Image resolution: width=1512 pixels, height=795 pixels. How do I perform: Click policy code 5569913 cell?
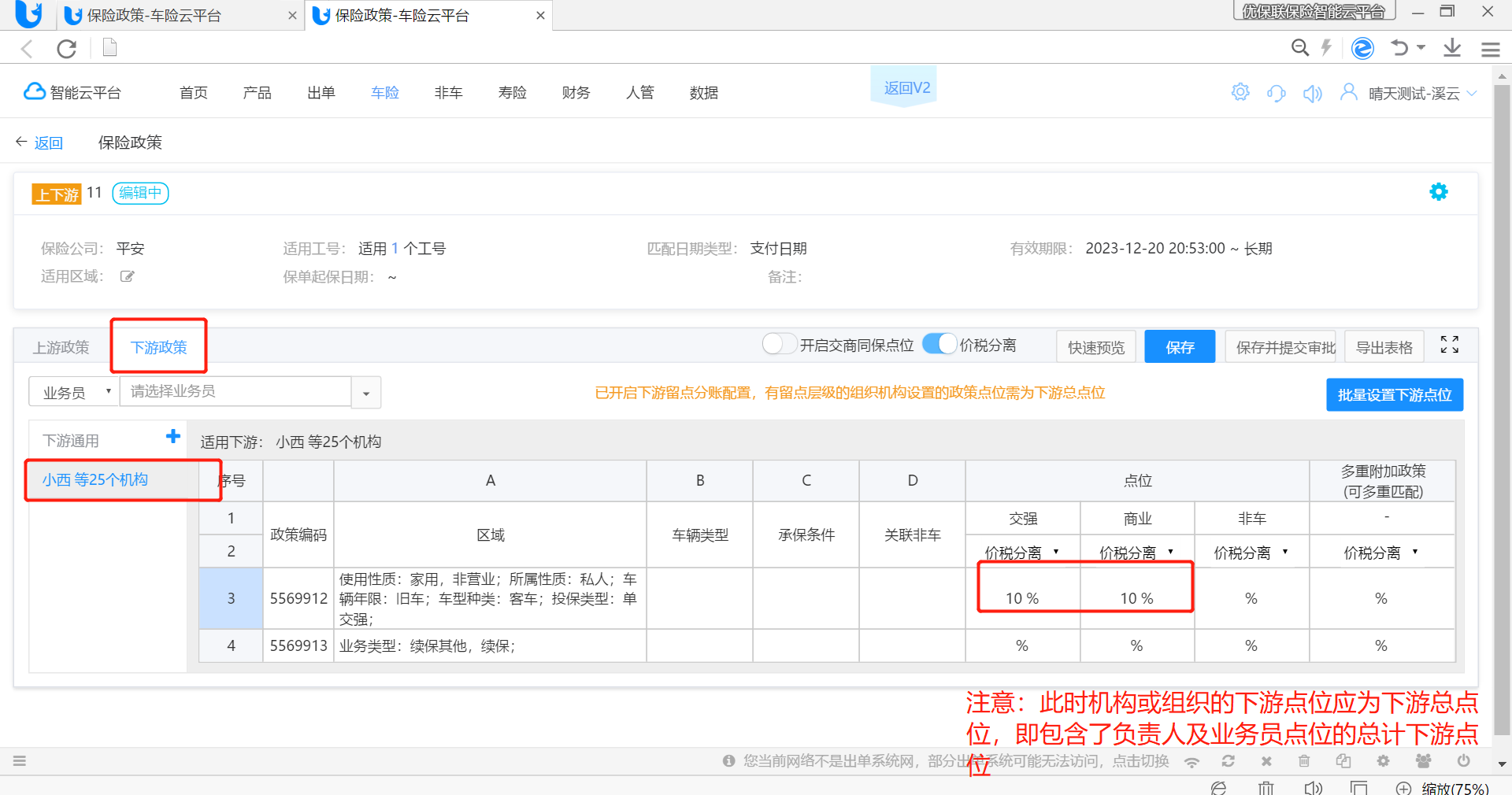click(x=298, y=645)
